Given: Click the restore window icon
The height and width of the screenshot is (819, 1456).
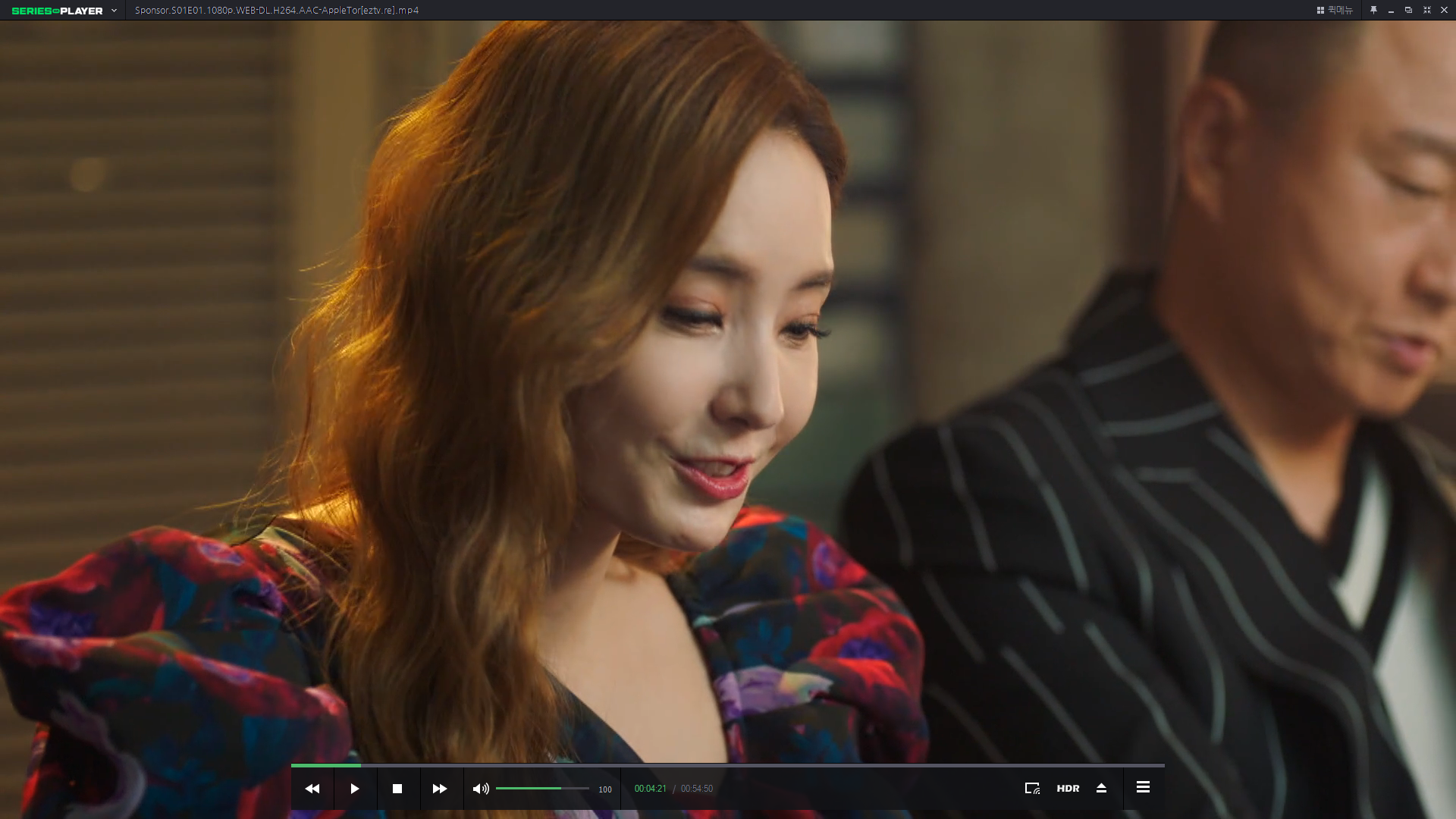Looking at the screenshot, I should (1408, 10).
